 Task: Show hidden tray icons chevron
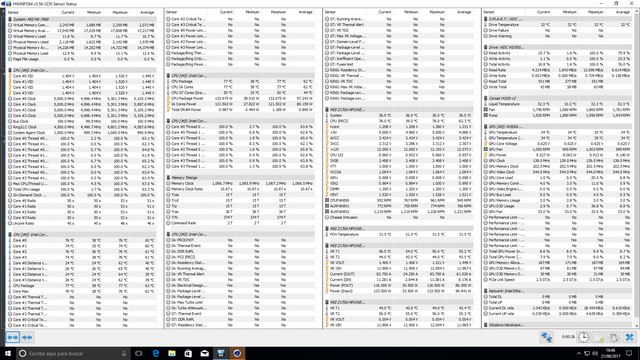pyautogui.click(x=578, y=353)
